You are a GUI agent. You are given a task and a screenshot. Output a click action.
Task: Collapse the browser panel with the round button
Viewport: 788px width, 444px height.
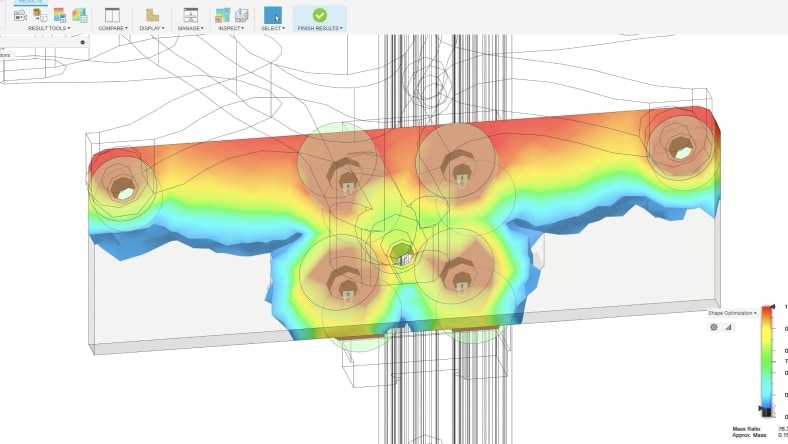pos(83,42)
